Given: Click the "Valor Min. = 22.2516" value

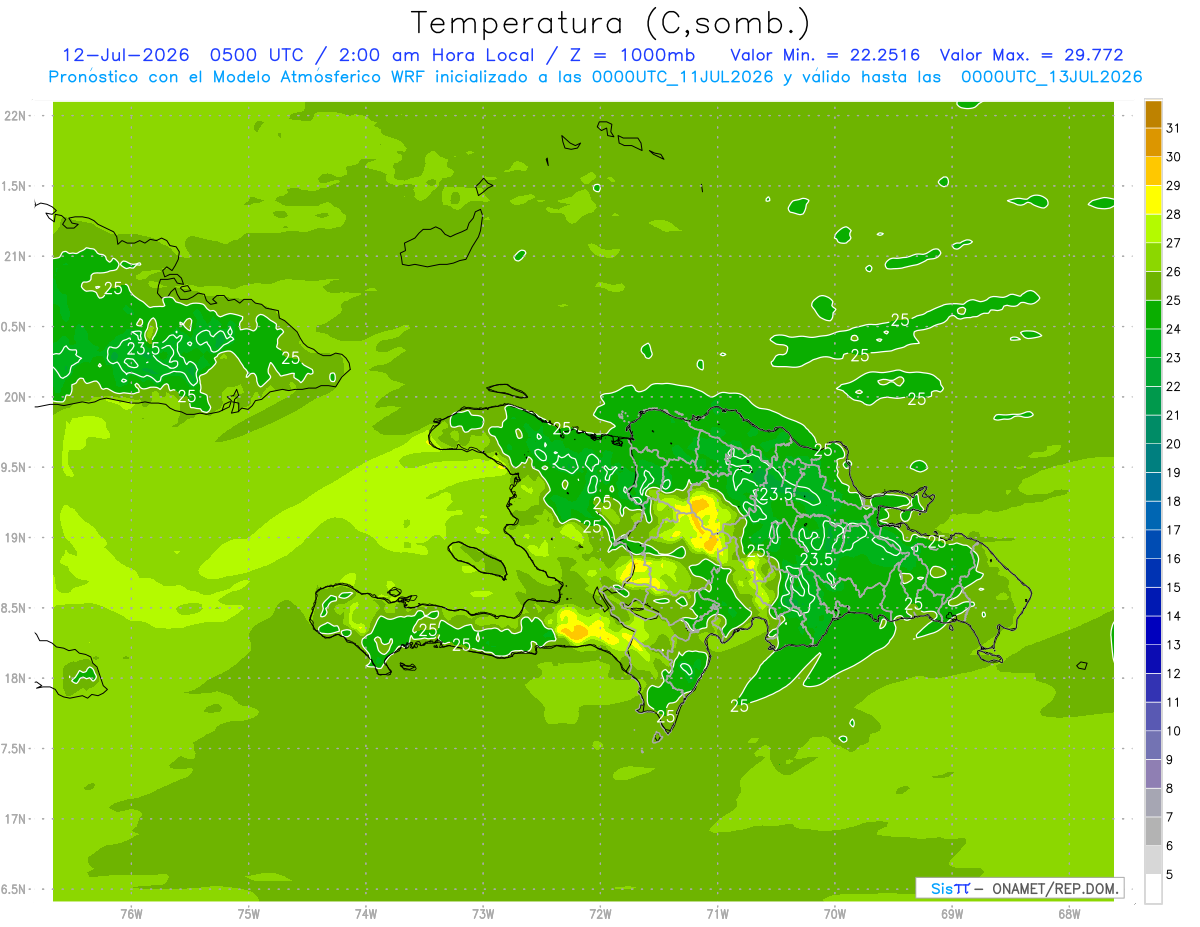Looking at the screenshot, I should tap(825, 55).
